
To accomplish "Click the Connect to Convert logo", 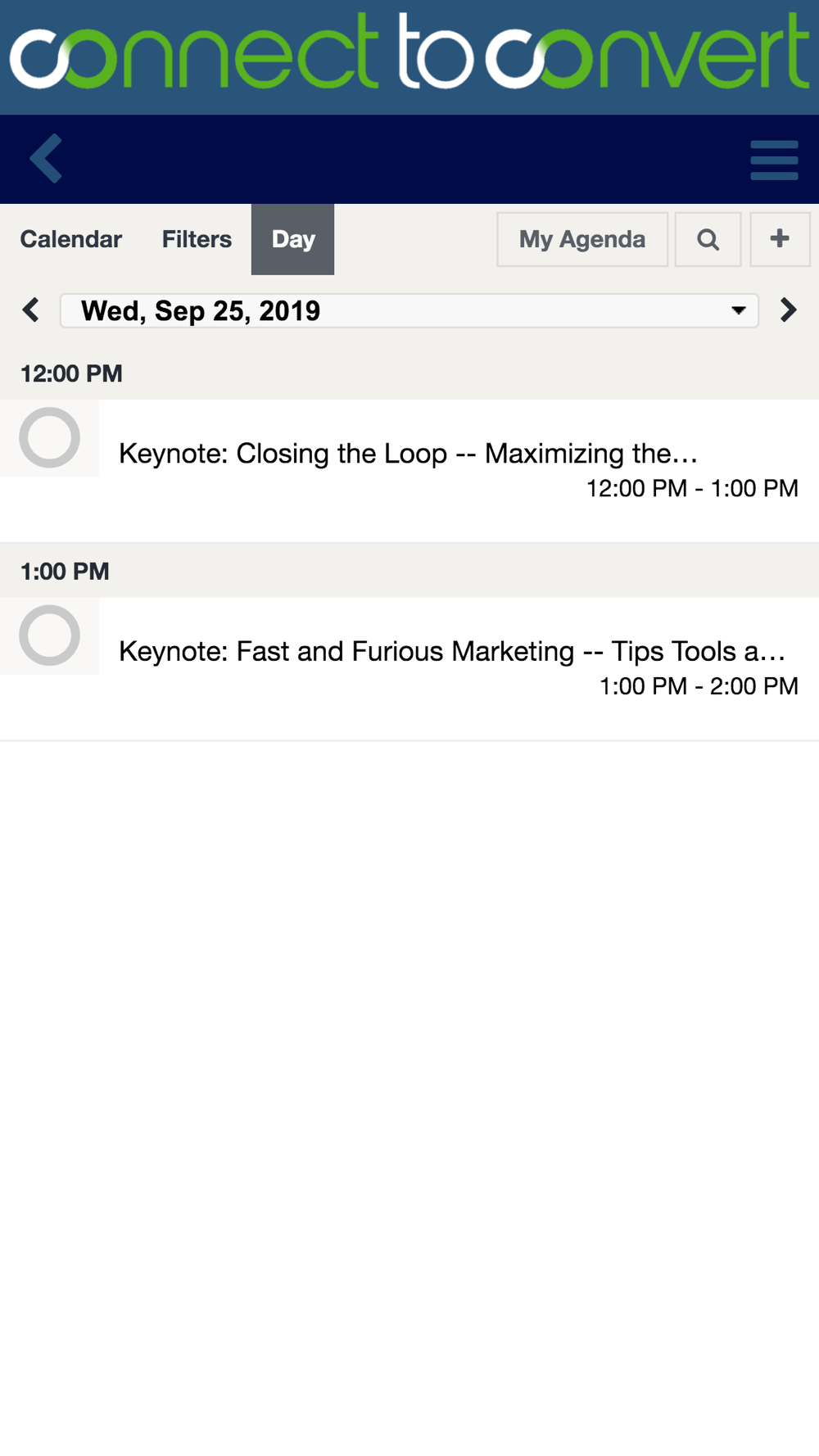I will click(409, 52).
